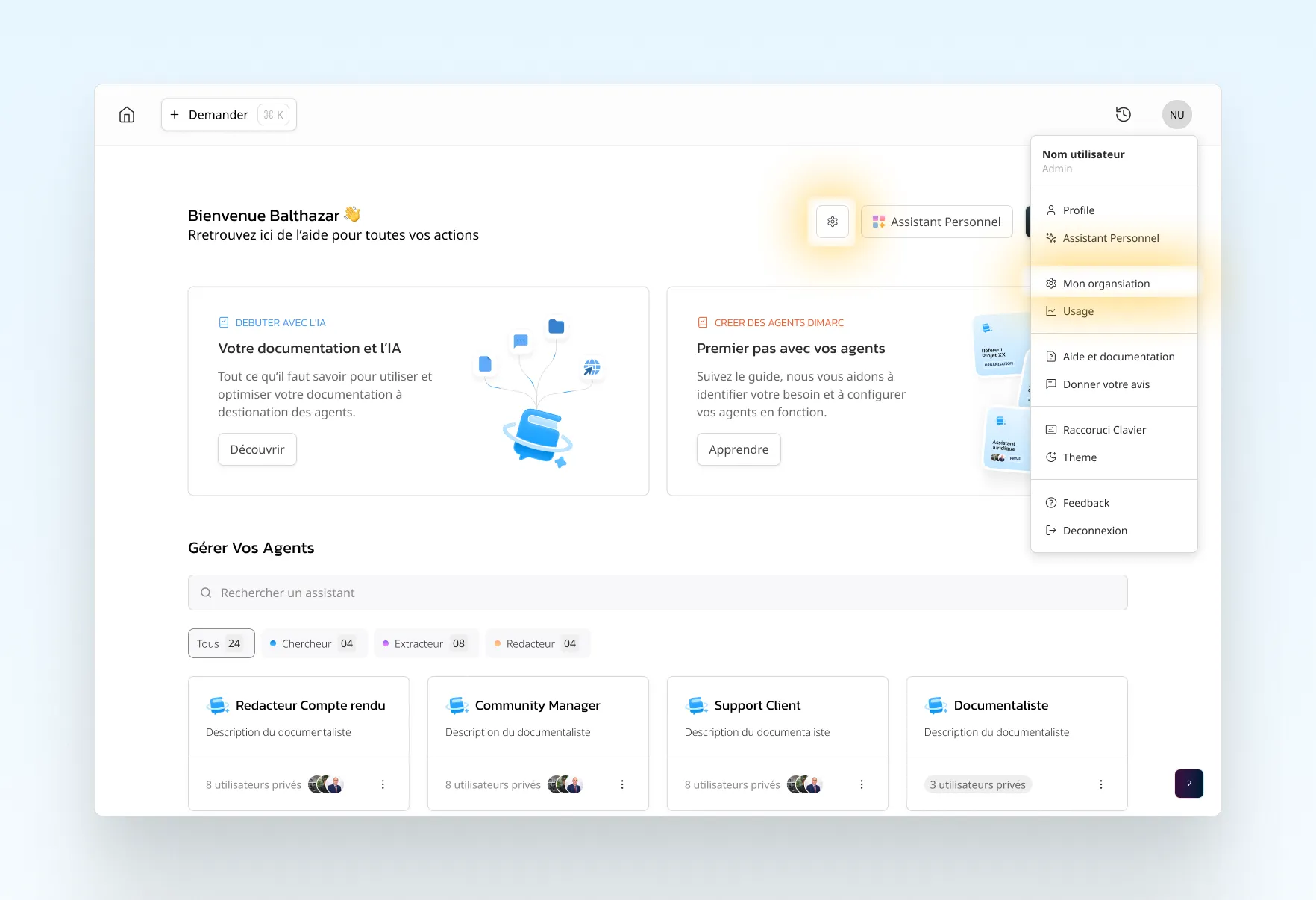Click the purple help question-mark button
Image resolution: width=1316 pixels, height=900 pixels.
click(1188, 784)
